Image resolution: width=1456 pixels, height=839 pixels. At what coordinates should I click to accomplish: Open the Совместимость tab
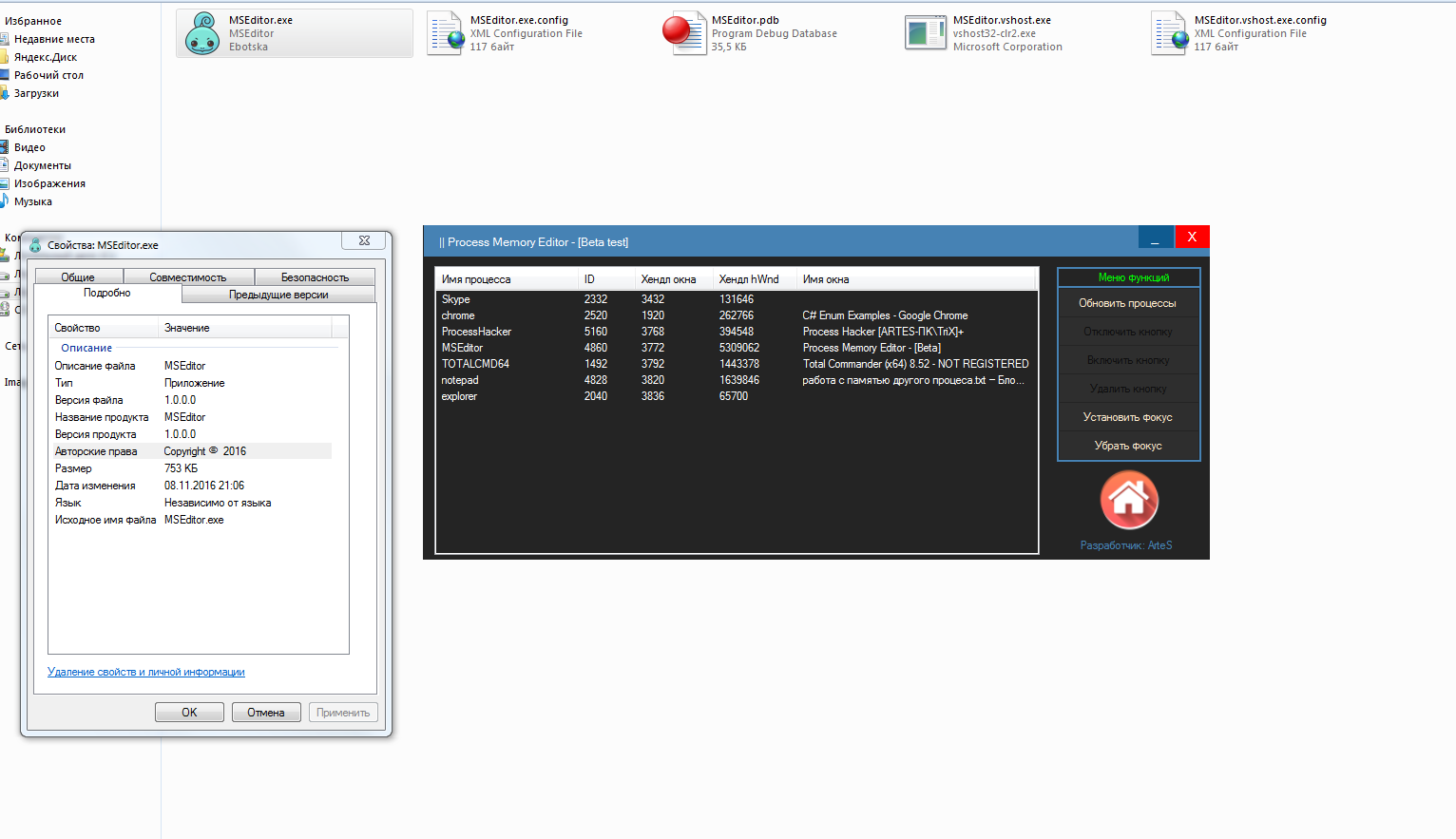pos(188,277)
